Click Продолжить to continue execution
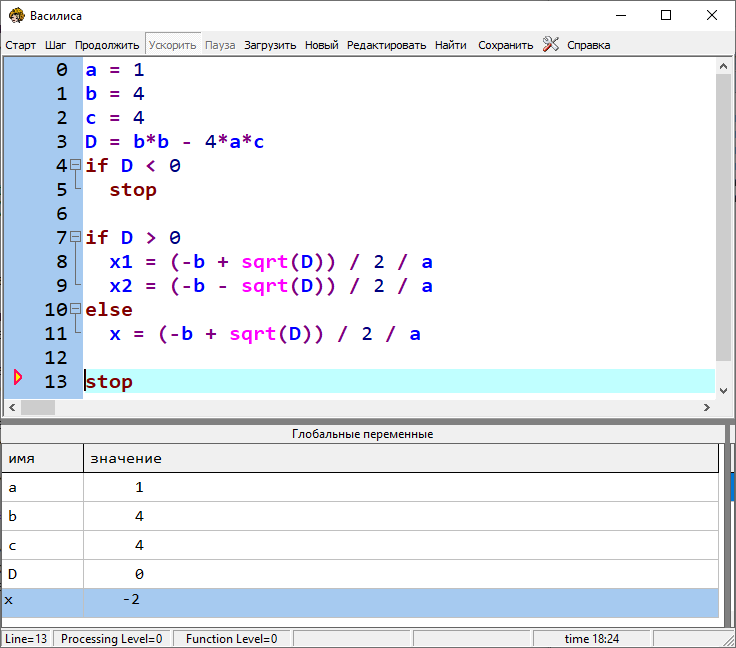Image resolution: width=736 pixels, height=648 pixels. [x=107, y=45]
